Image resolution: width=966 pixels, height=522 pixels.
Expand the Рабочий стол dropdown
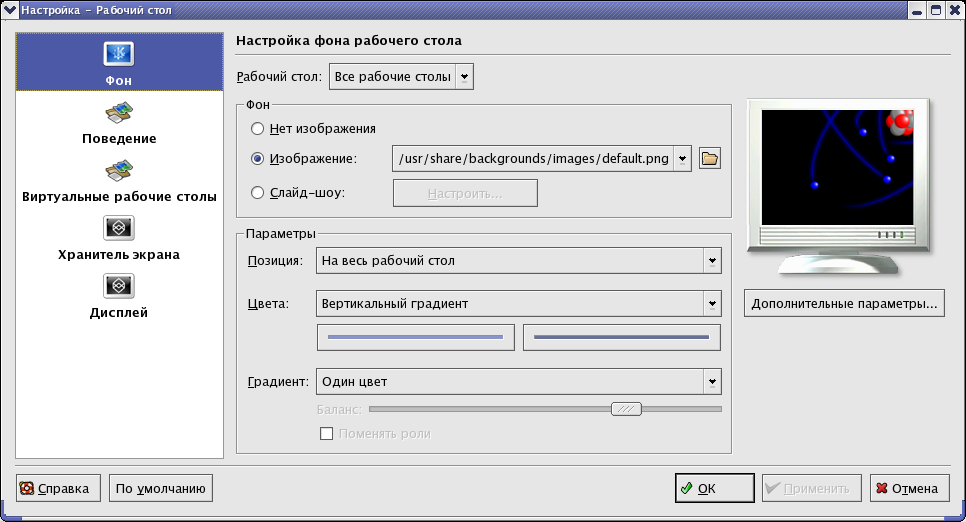pyautogui.click(x=401, y=77)
